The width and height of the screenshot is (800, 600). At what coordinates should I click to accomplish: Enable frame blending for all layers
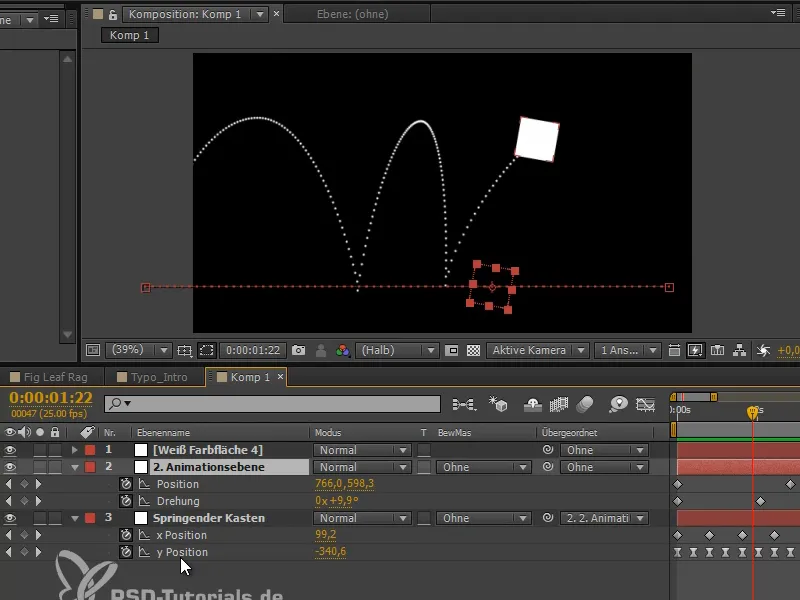(x=559, y=405)
